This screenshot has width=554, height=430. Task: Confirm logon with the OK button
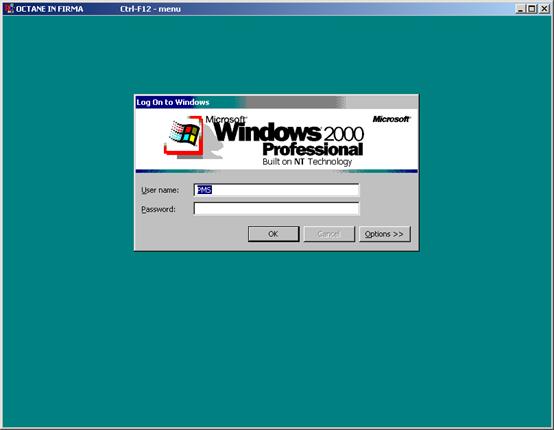click(273, 234)
